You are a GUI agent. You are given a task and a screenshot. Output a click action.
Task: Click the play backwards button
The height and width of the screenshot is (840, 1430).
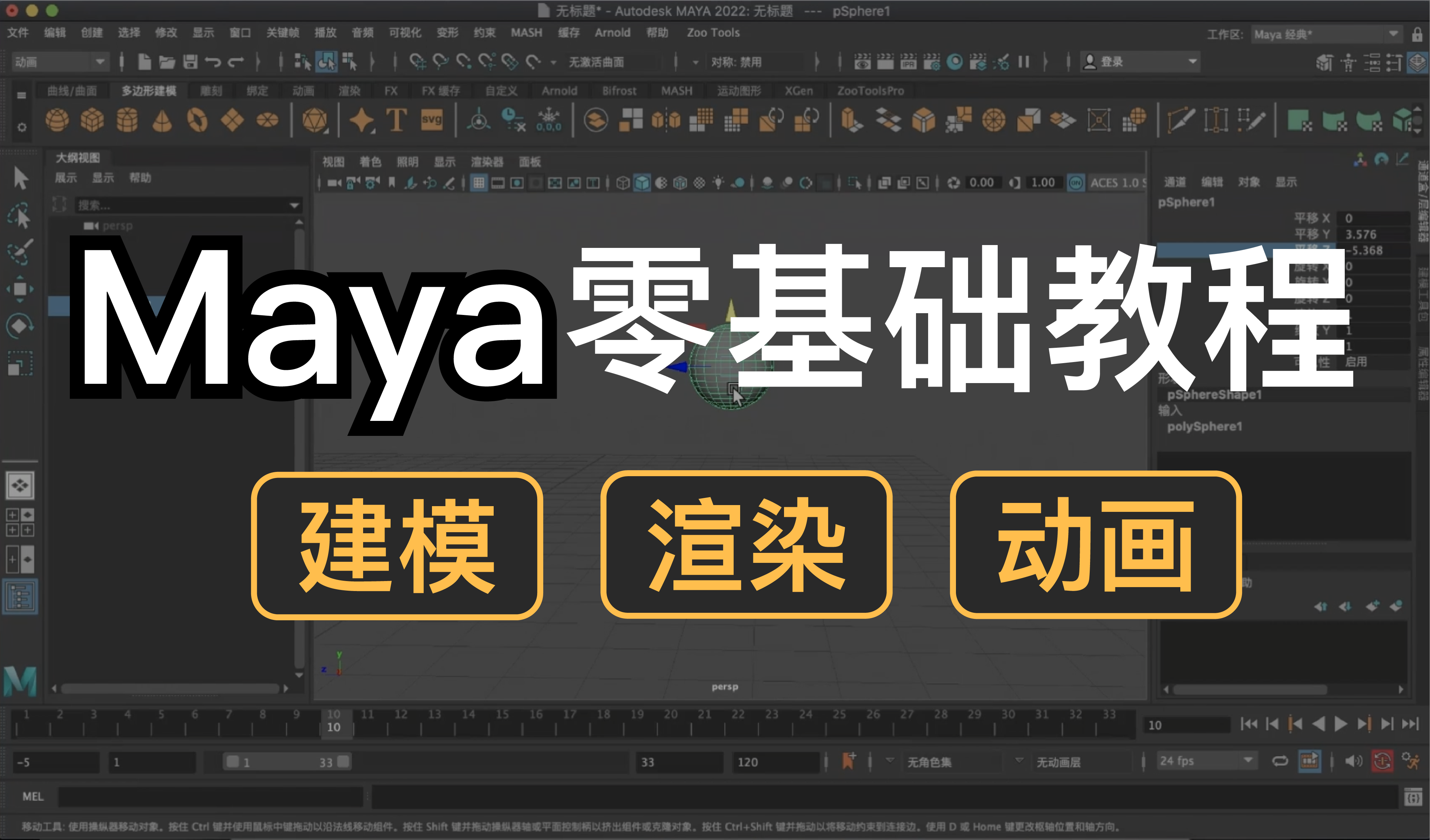point(1319,724)
